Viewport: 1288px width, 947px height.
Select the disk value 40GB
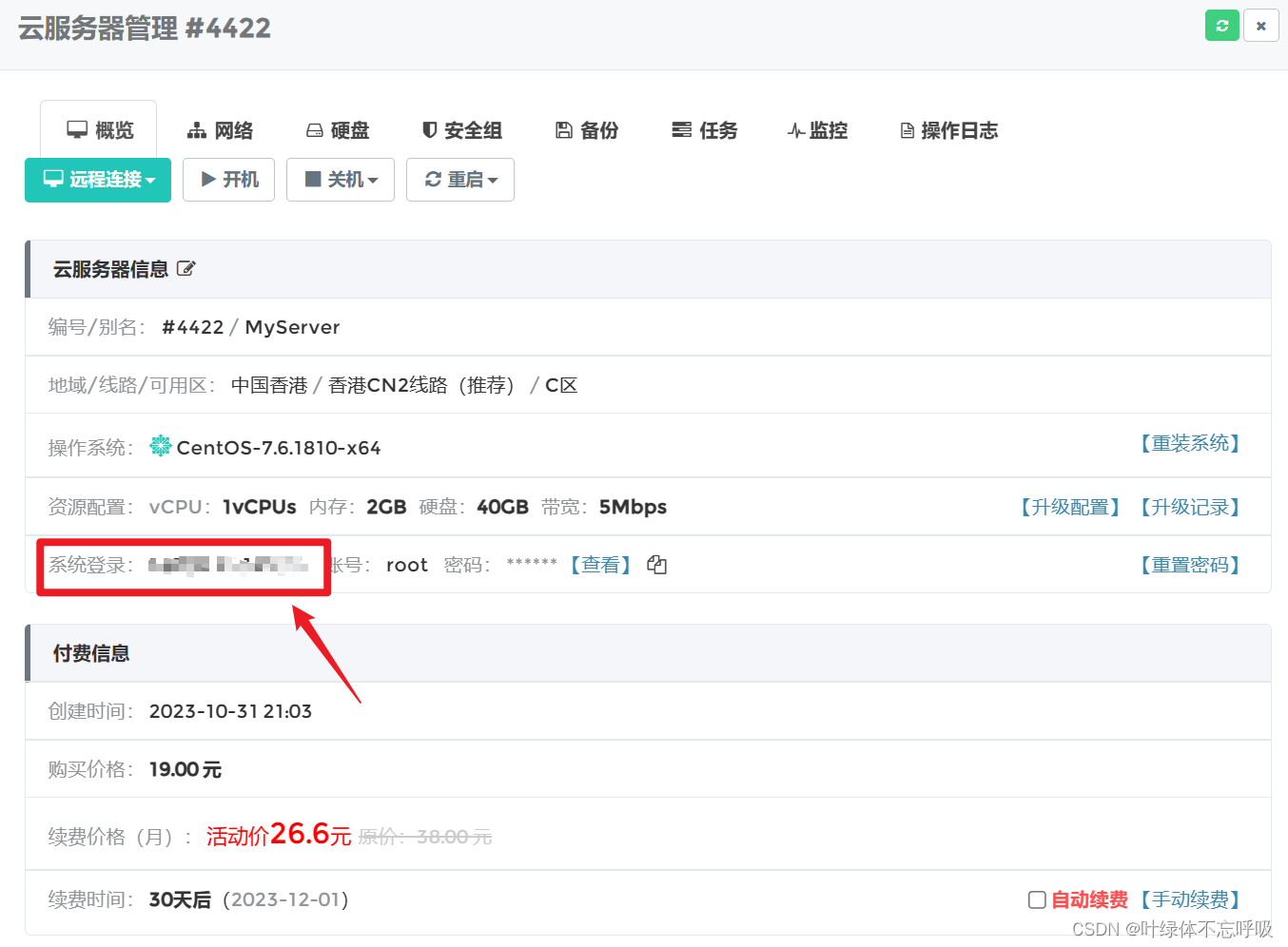point(502,507)
